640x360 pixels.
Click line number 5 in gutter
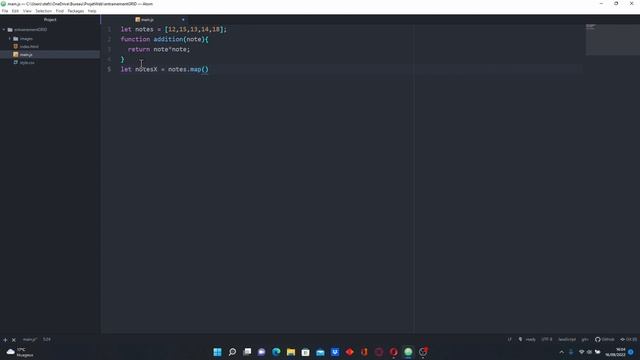tap(109, 69)
